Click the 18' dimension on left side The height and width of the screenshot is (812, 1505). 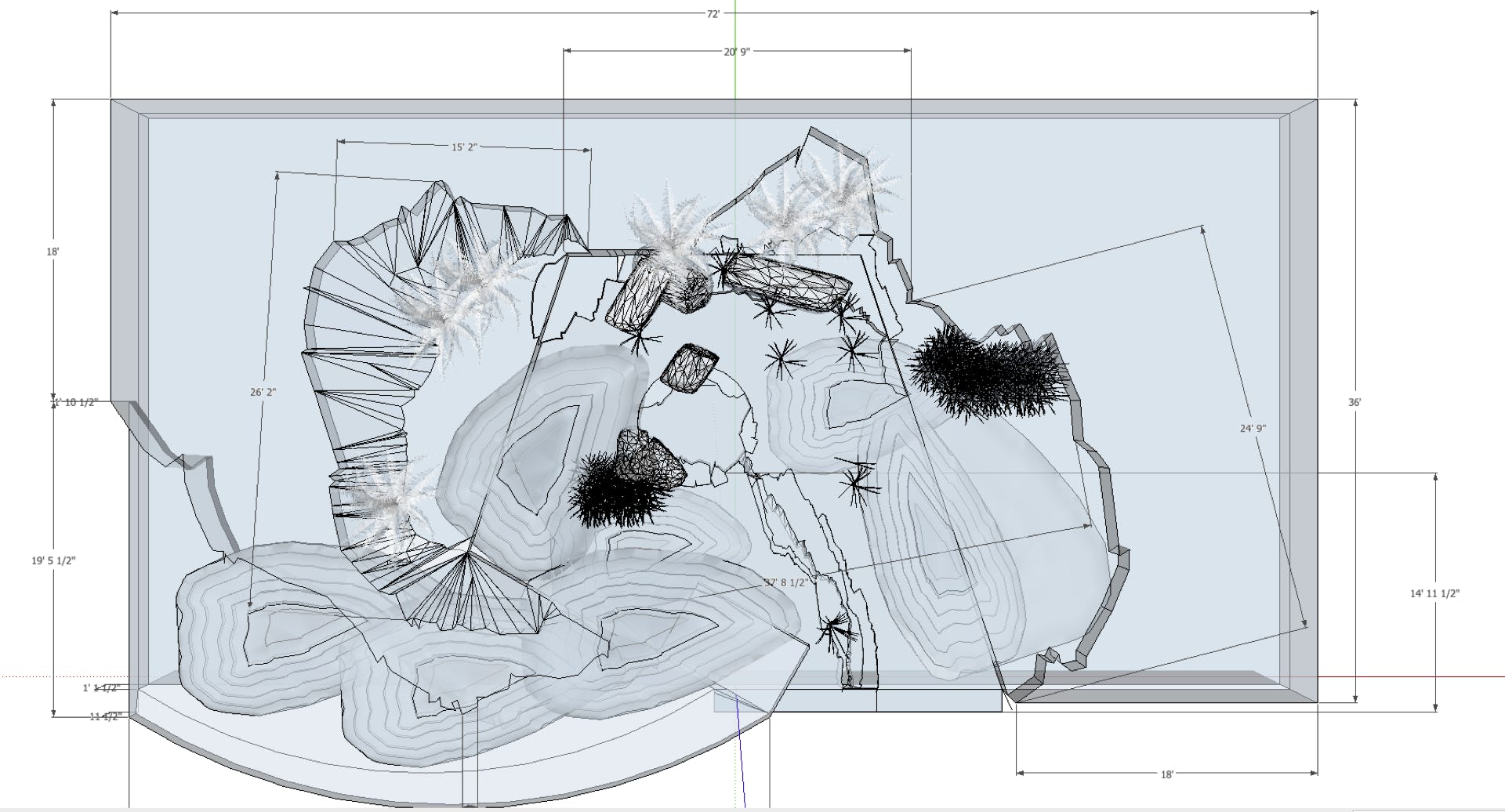pos(53,252)
